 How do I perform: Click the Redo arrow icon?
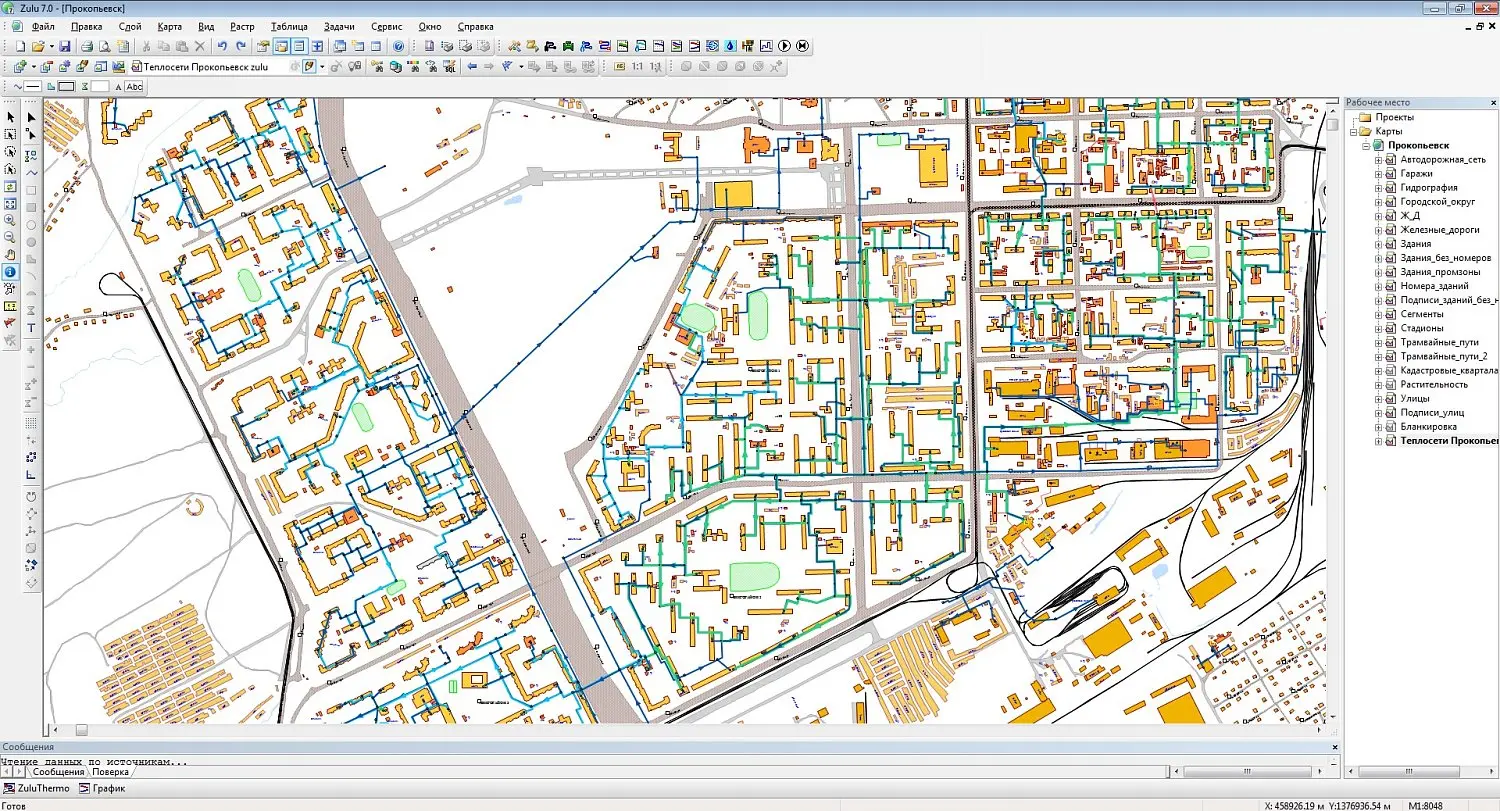click(241, 46)
